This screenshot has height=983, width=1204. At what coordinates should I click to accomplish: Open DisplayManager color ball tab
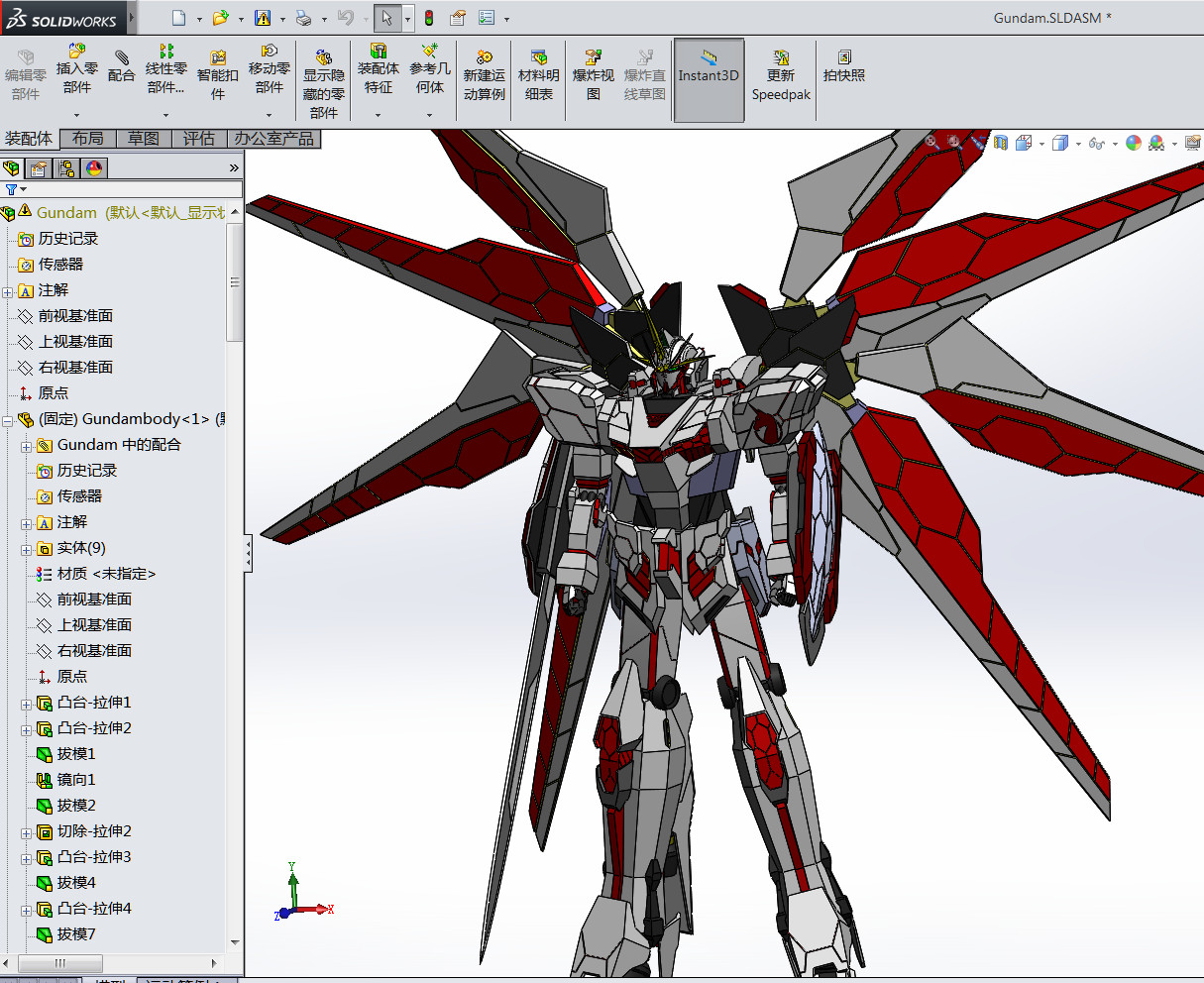click(94, 167)
